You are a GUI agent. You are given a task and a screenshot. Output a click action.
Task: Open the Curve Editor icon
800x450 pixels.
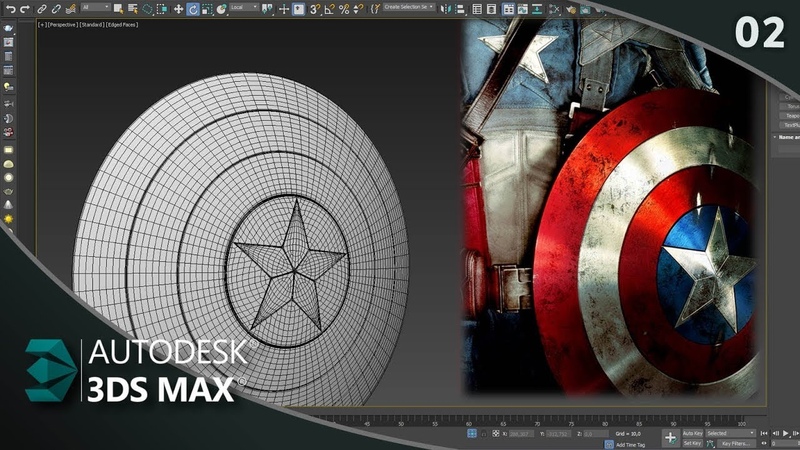522,9
